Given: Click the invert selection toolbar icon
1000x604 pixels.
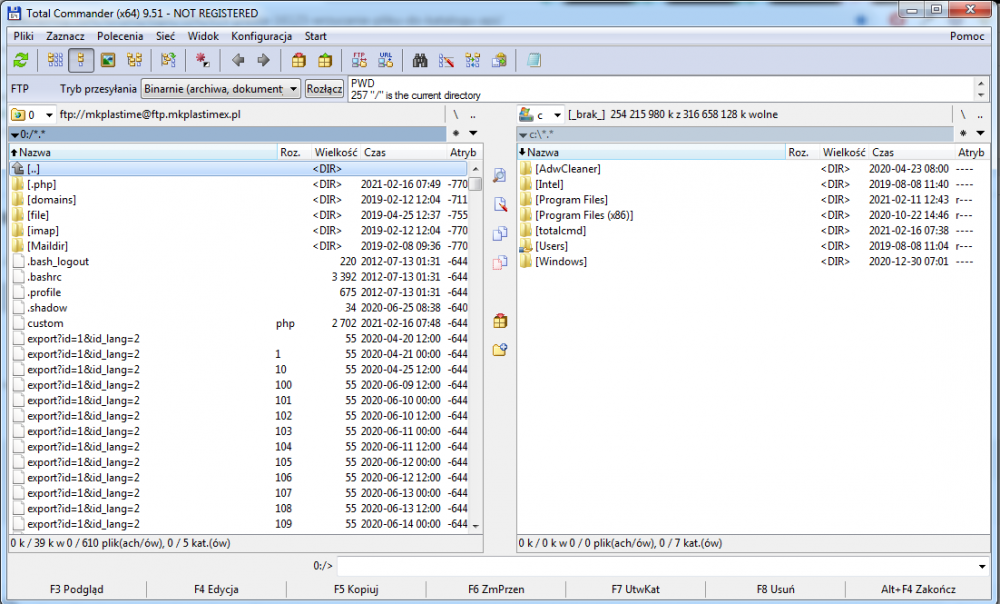Looking at the screenshot, I should coord(168,61).
